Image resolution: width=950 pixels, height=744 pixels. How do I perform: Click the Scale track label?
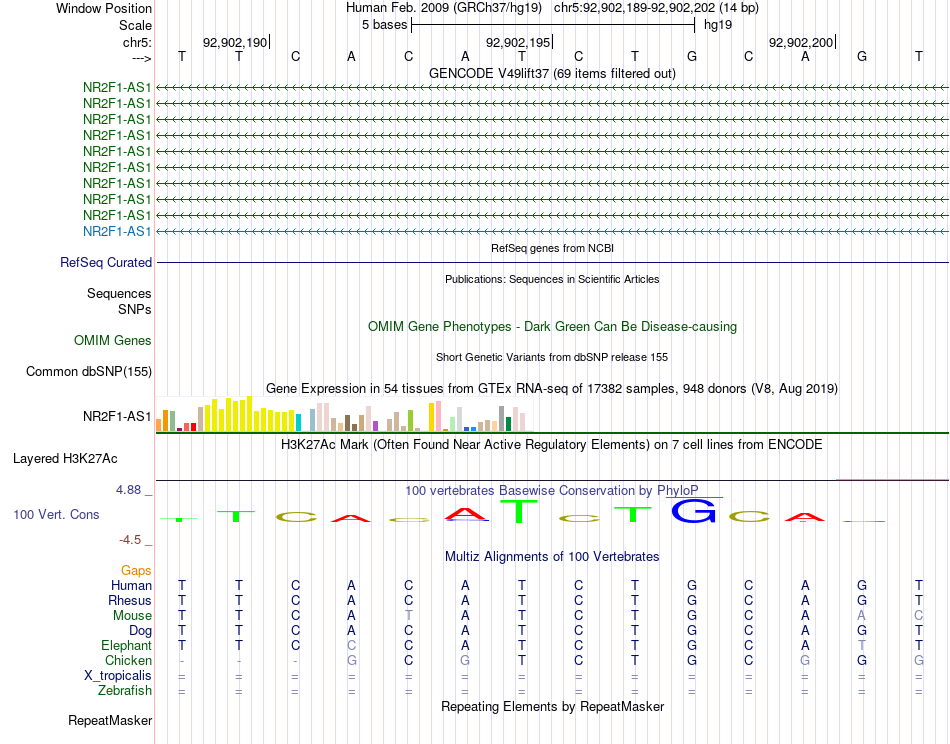click(x=135, y=25)
